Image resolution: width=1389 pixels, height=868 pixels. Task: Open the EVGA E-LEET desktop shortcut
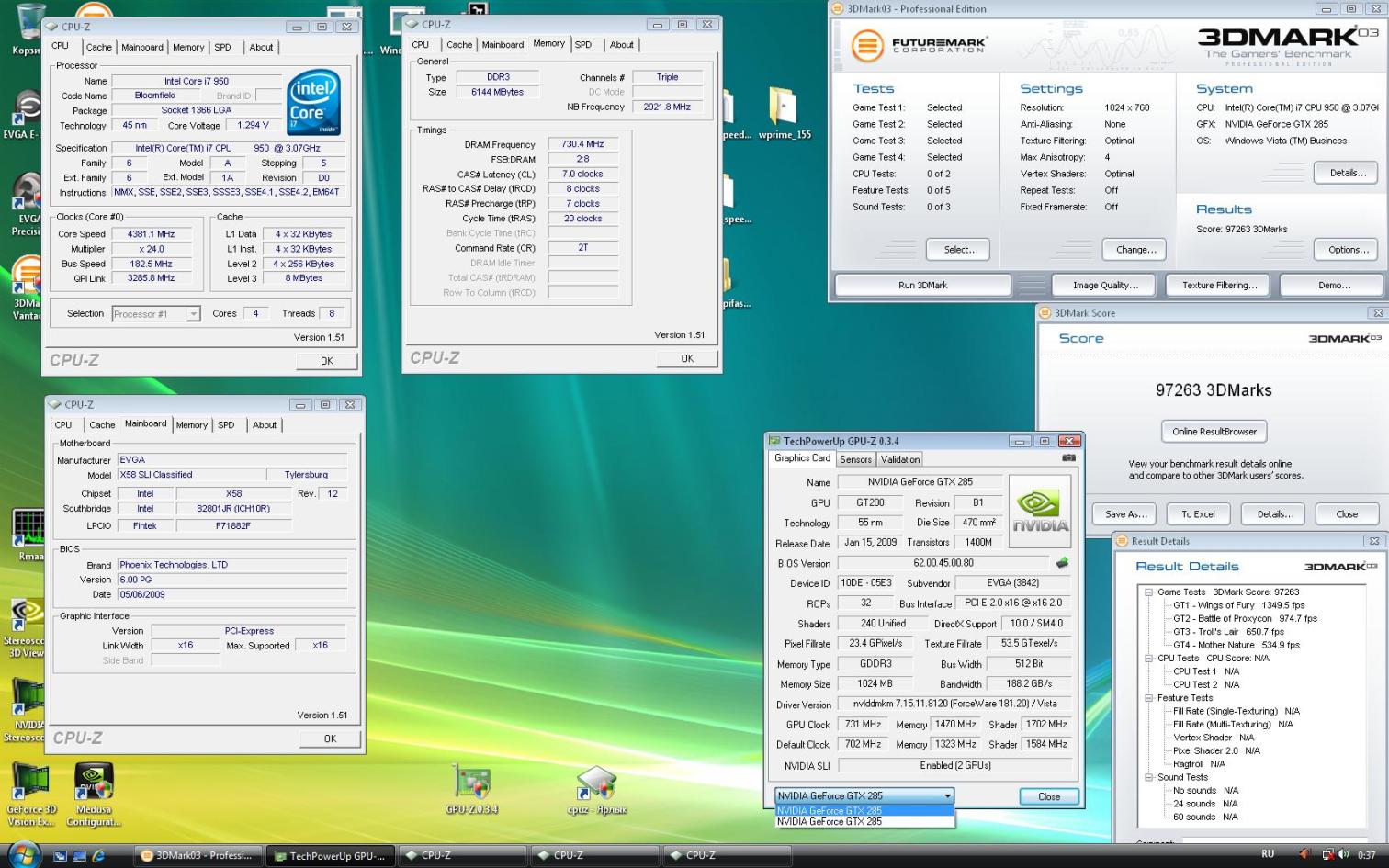[x=22, y=115]
